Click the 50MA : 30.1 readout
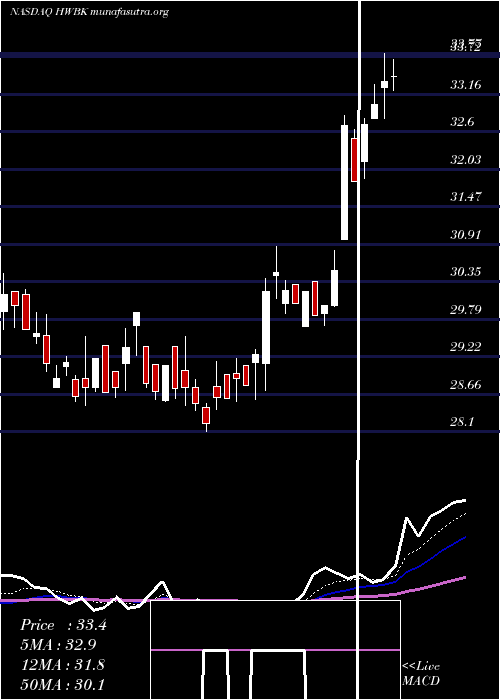This screenshot has width=500, height=700. 62,684
